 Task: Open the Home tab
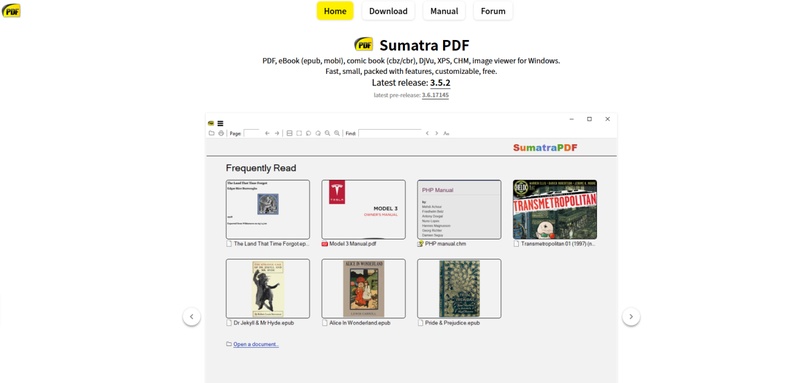point(335,11)
